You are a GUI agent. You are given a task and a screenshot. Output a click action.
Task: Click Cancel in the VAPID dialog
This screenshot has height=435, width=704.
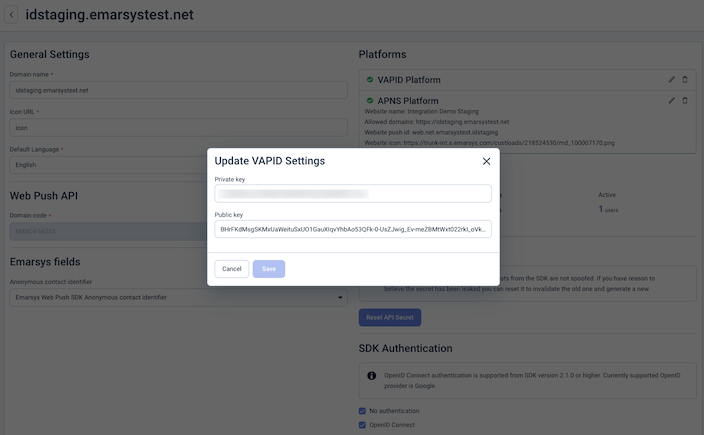point(232,269)
